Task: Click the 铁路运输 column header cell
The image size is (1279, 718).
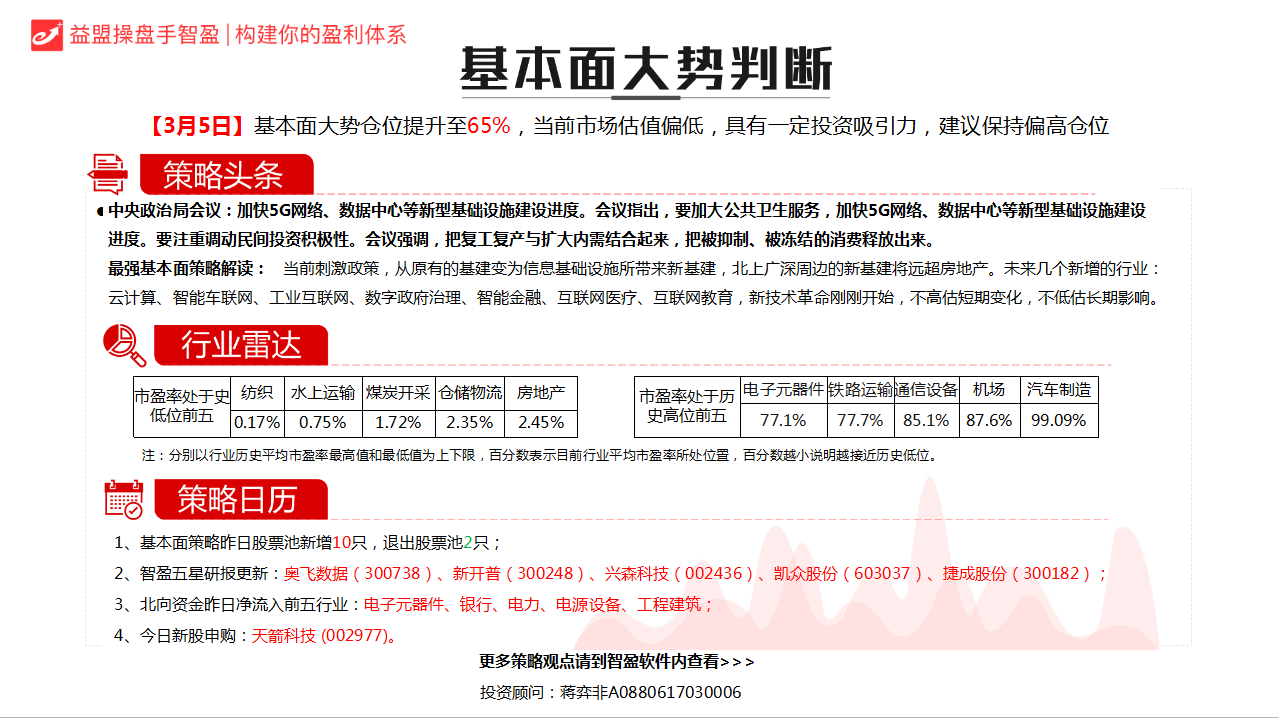Action: coord(860,390)
